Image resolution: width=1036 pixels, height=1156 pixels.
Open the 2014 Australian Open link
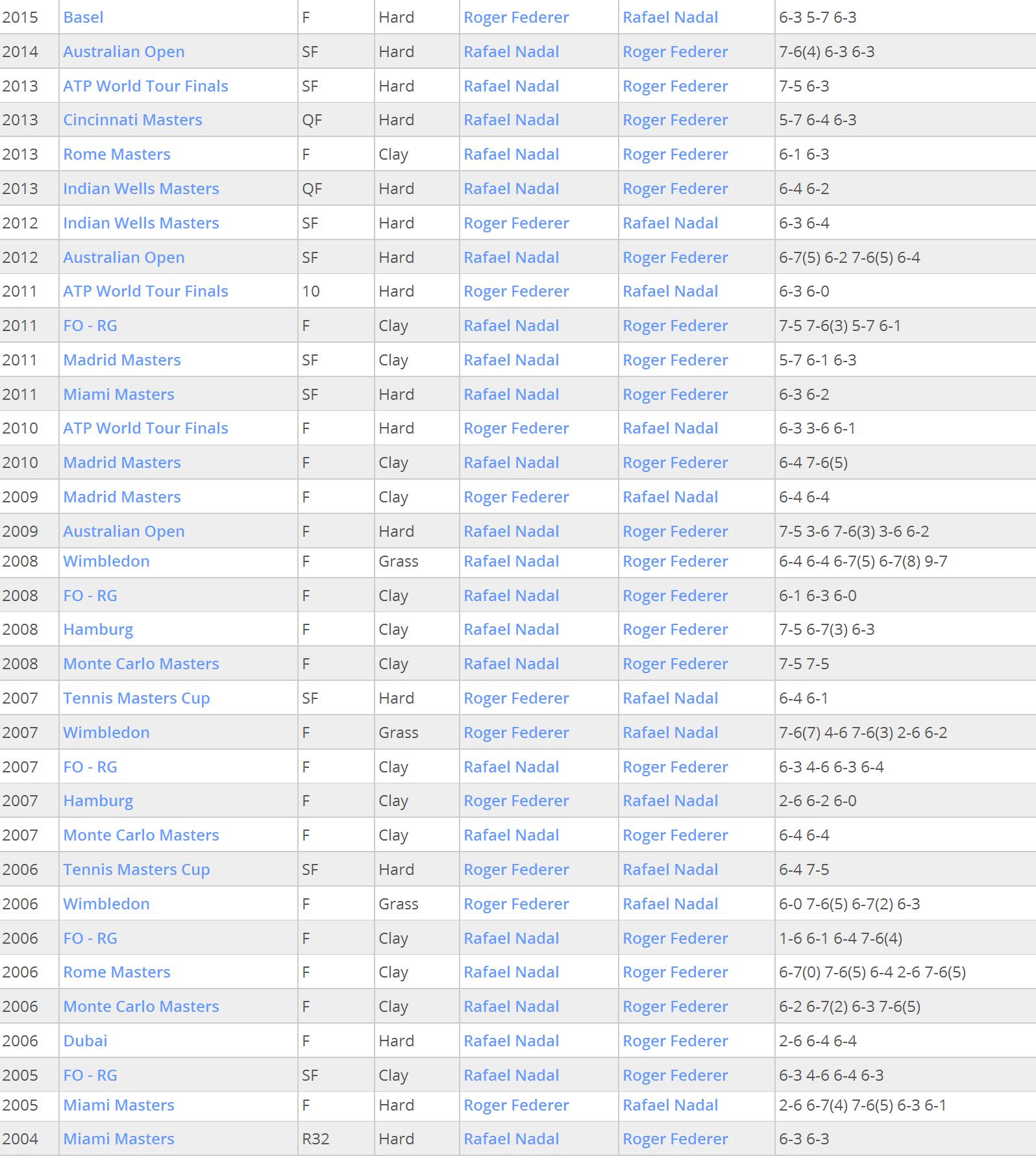click(x=124, y=52)
